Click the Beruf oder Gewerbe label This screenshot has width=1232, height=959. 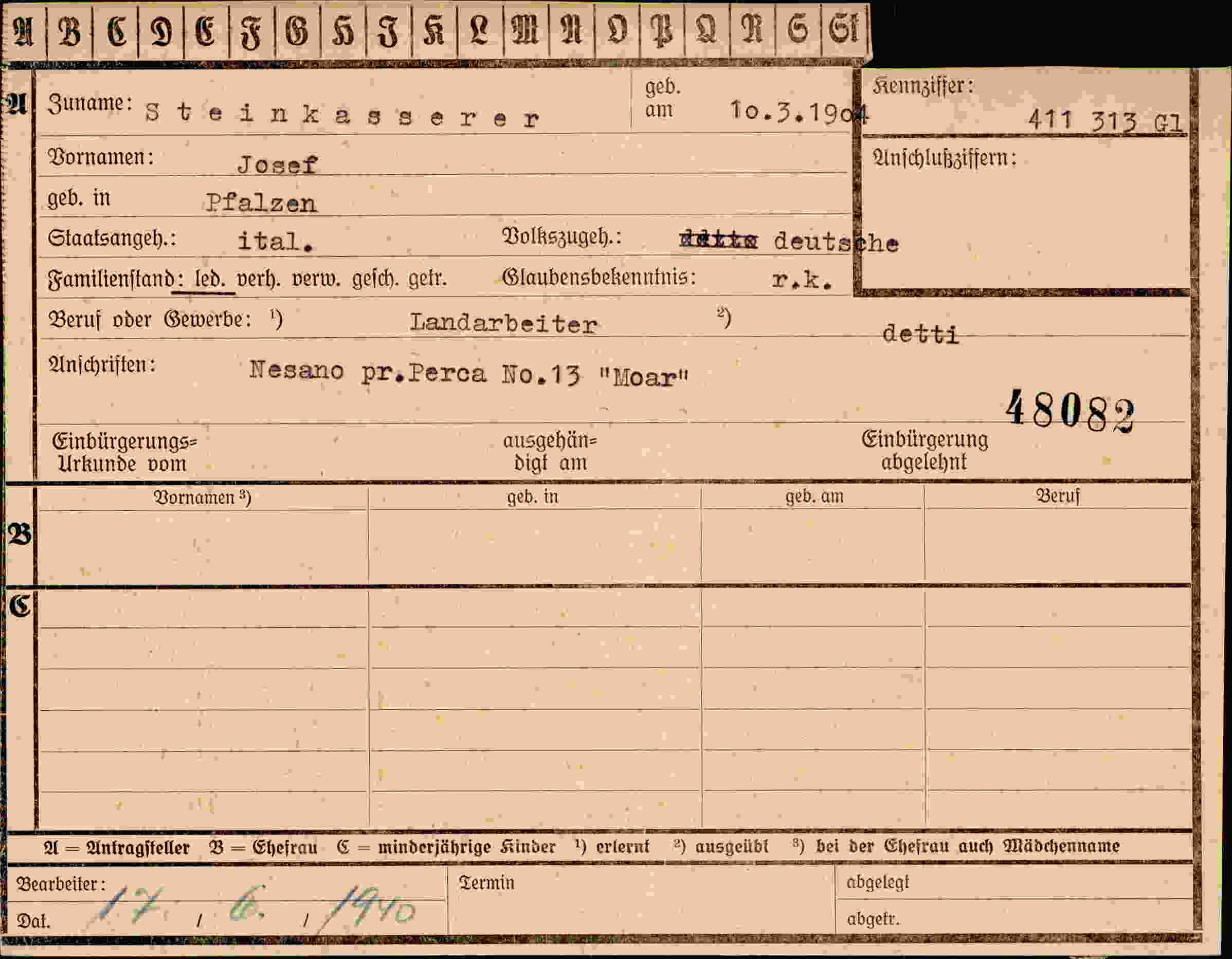(x=150, y=320)
